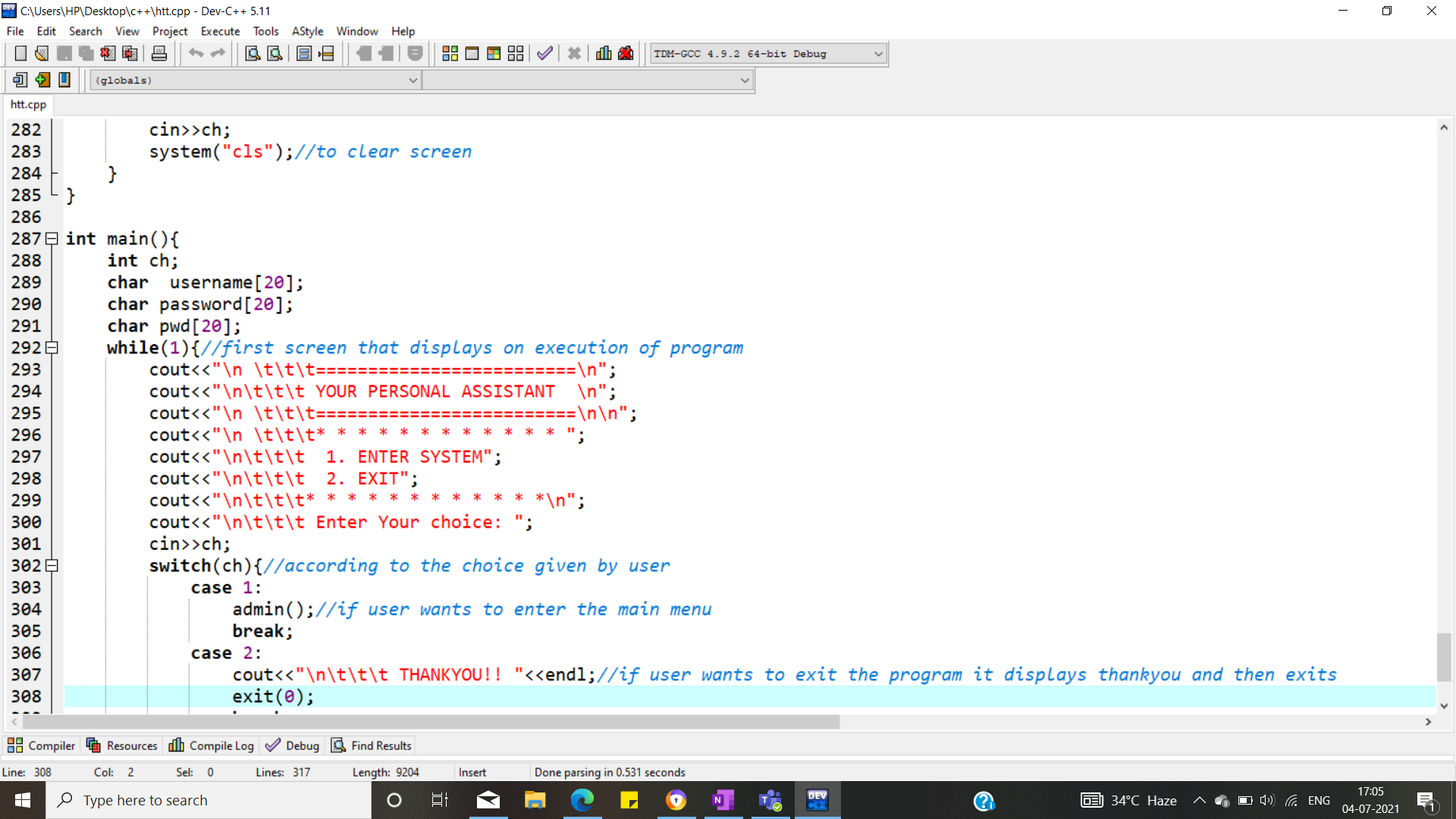1456x819 pixels.
Task: Open the Profile analysis chart icon
Action: tap(604, 53)
